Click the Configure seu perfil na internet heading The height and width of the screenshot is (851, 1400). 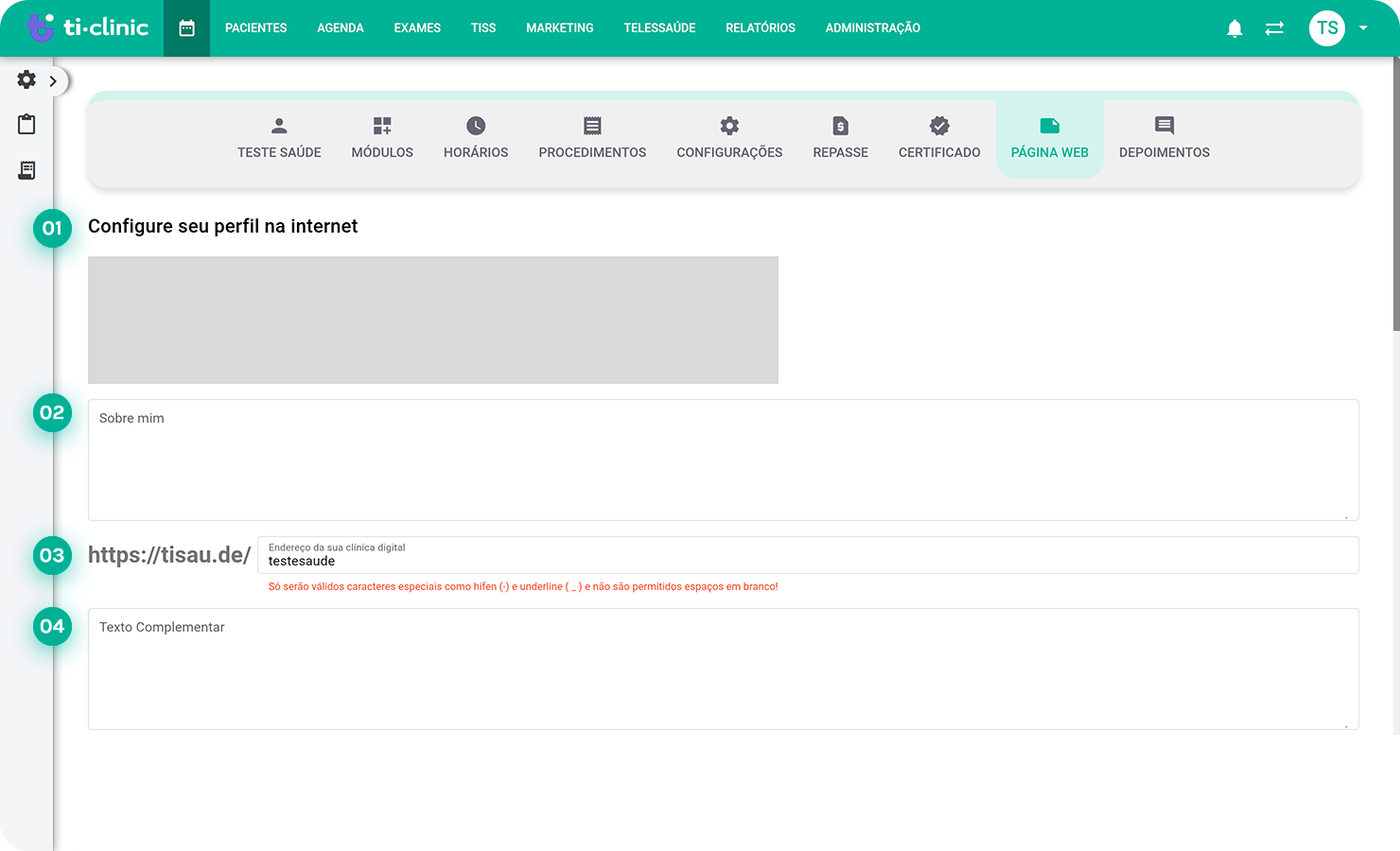coord(222,226)
